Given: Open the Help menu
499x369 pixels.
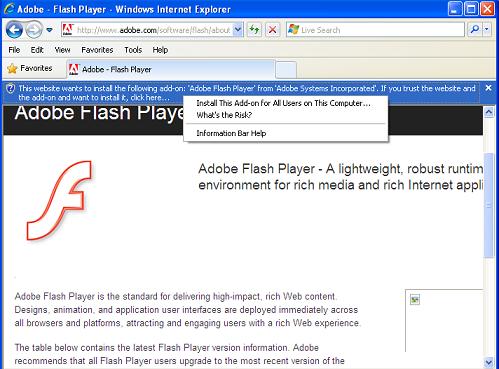Looking at the screenshot, I should (160, 50).
